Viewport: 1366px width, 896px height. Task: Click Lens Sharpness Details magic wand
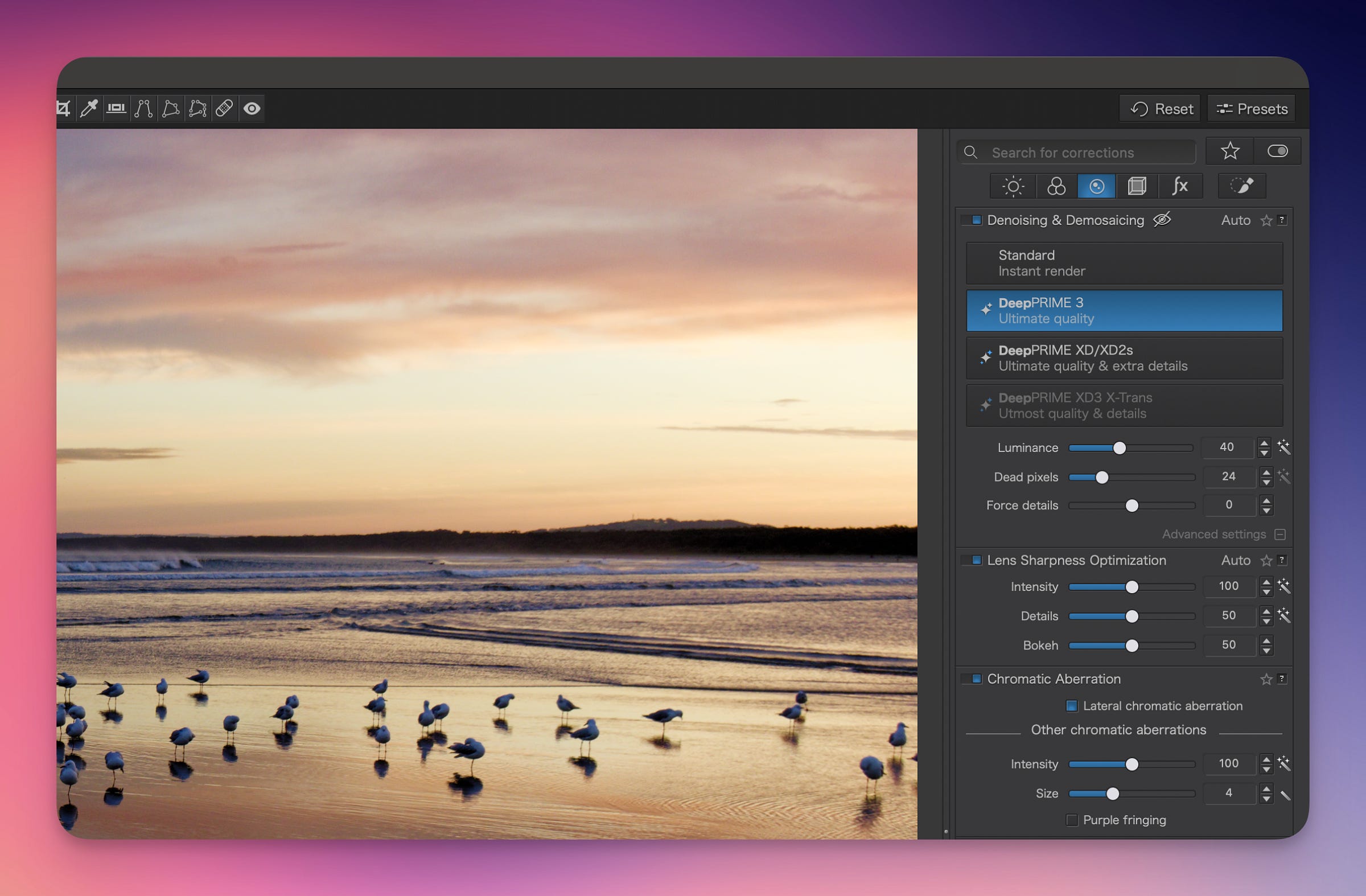click(x=1284, y=615)
